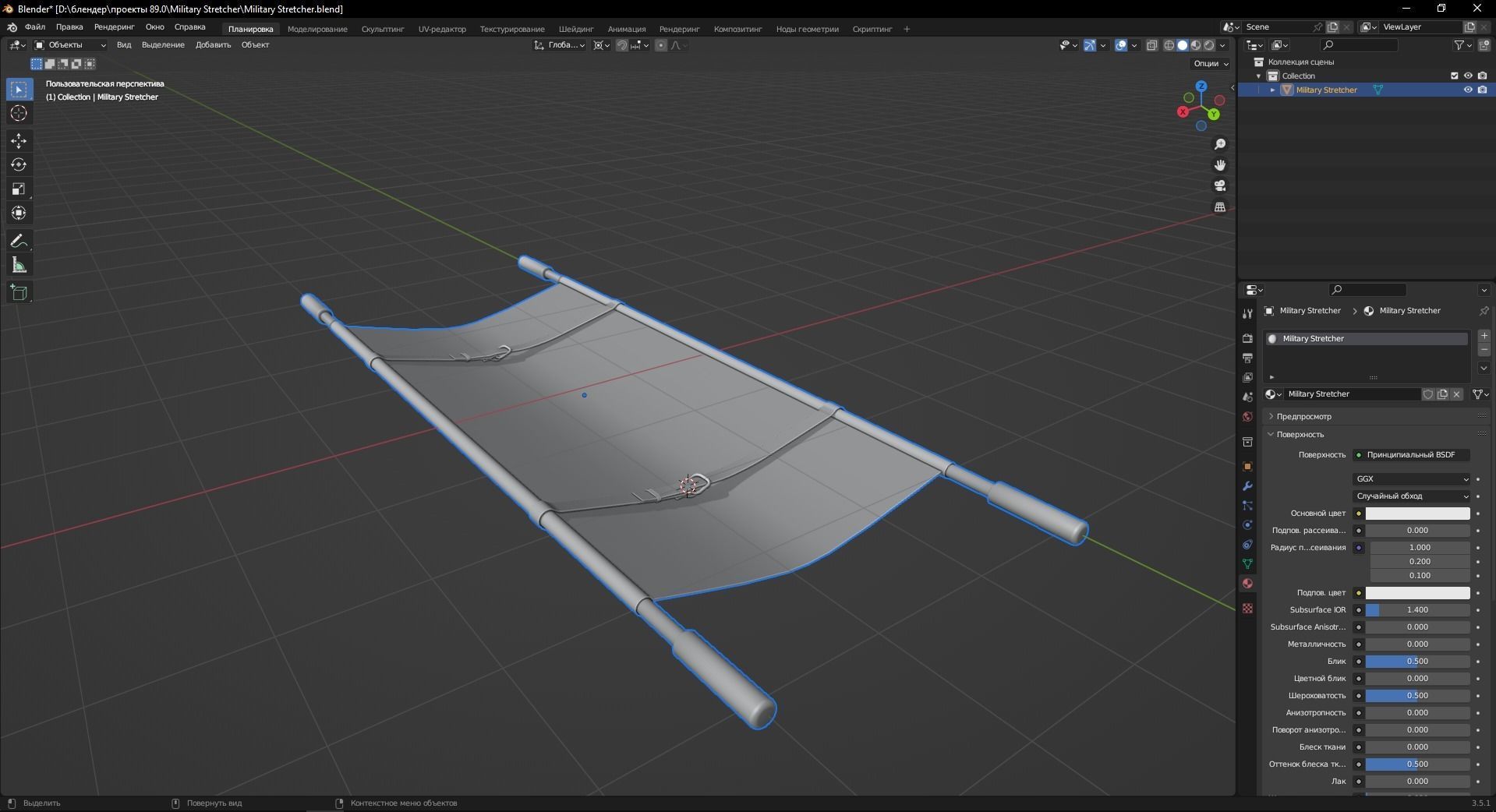Collapse the Surface panel
Screen dimensions: 1496x812
point(1300,434)
